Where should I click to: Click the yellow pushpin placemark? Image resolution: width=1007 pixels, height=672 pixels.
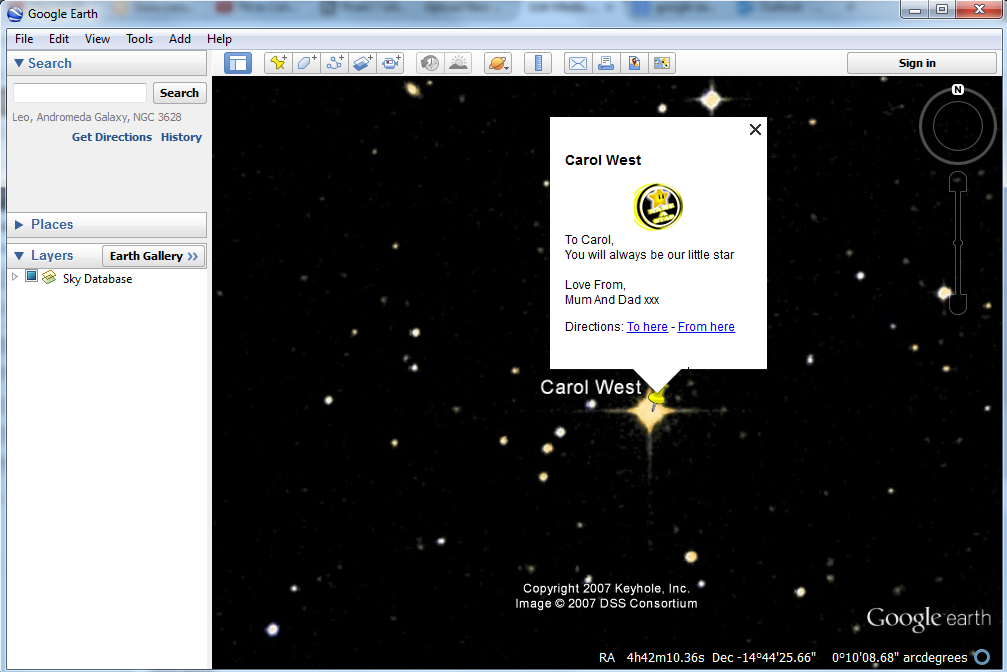[657, 397]
